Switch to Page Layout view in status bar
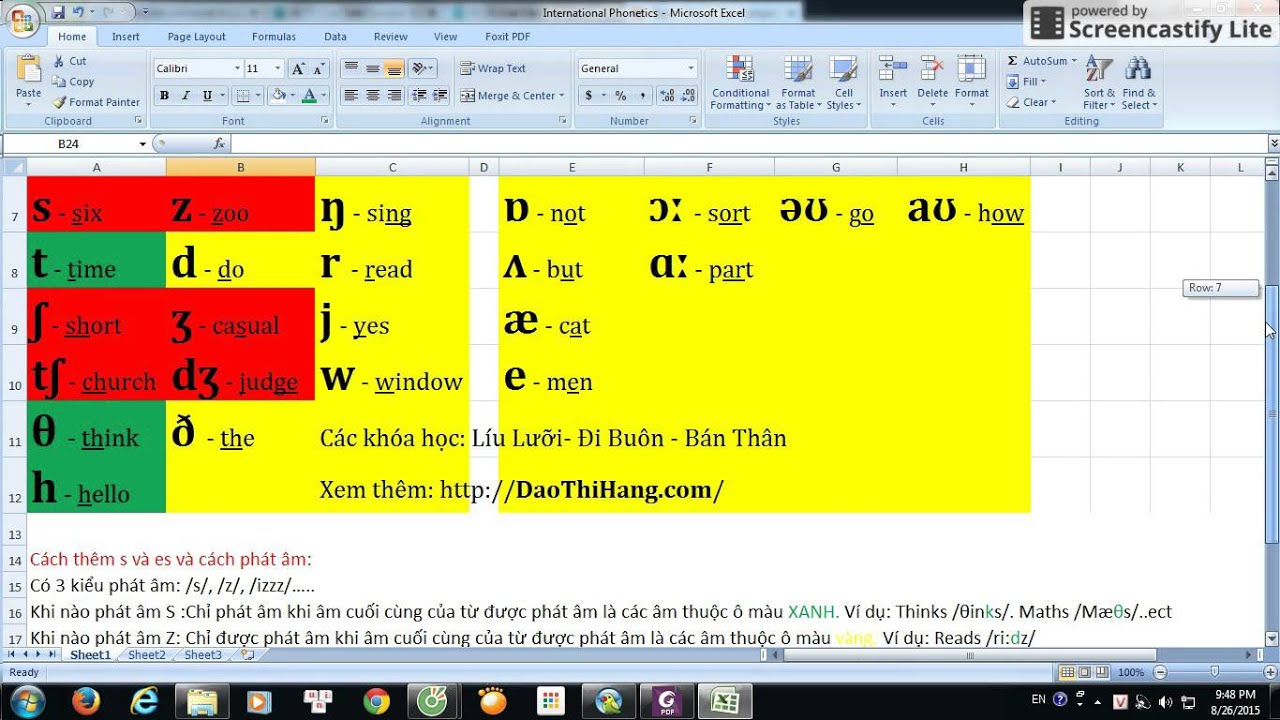This screenshot has height=720, width=1280. [1085, 673]
